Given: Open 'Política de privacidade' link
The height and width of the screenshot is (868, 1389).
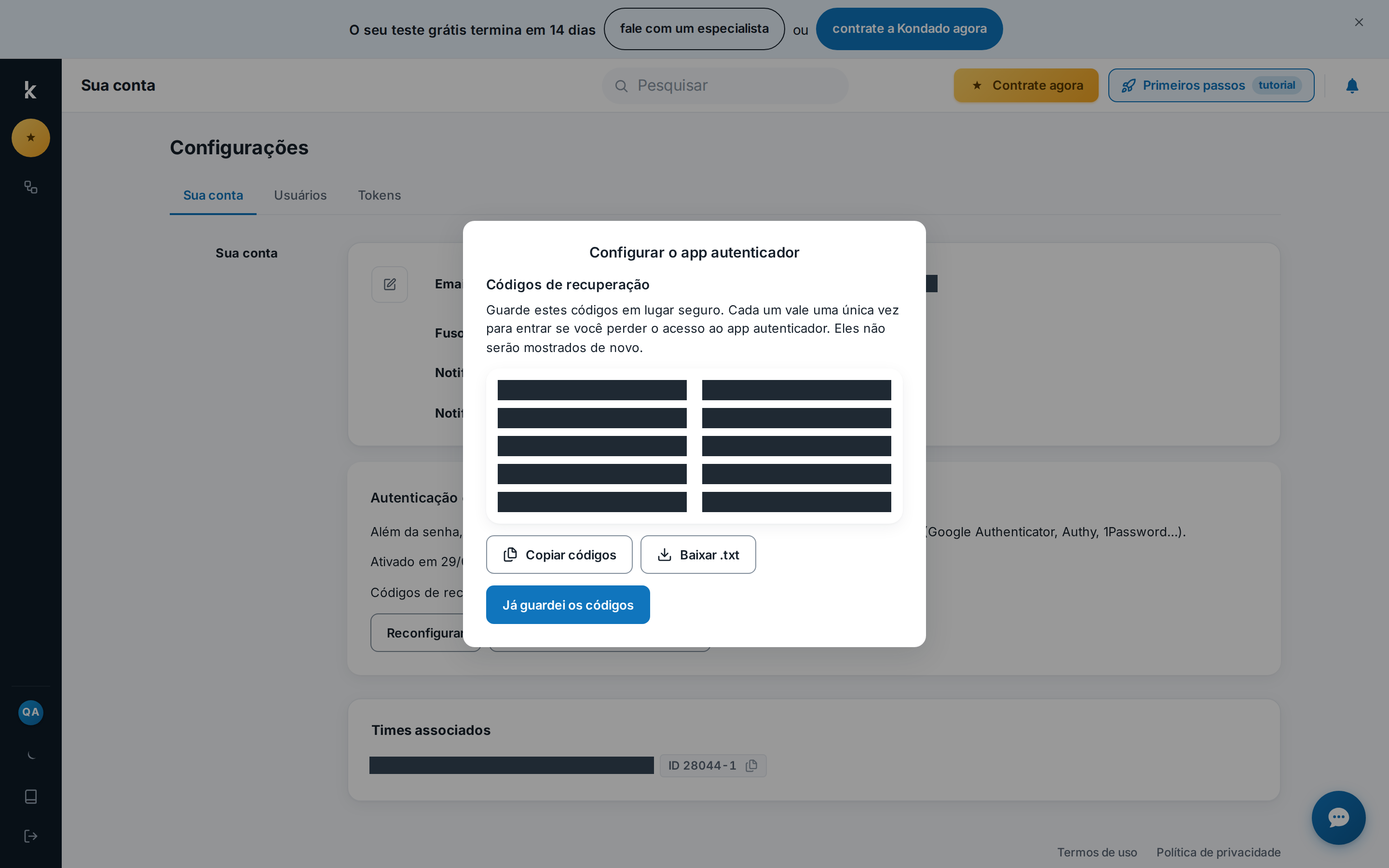Looking at the screenshot, I should (x=1219, y=852).
